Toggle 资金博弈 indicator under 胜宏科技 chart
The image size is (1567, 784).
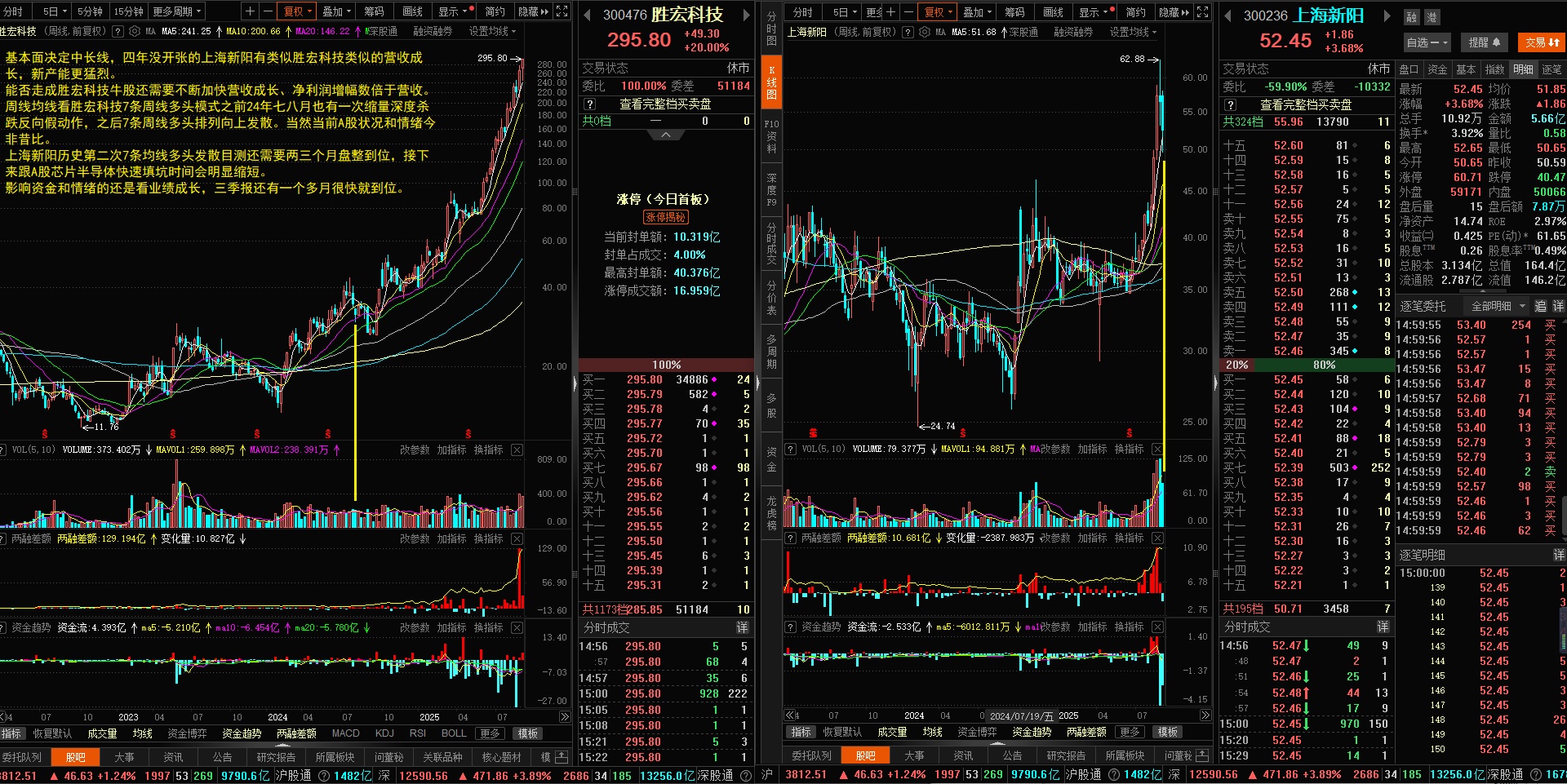187,733
